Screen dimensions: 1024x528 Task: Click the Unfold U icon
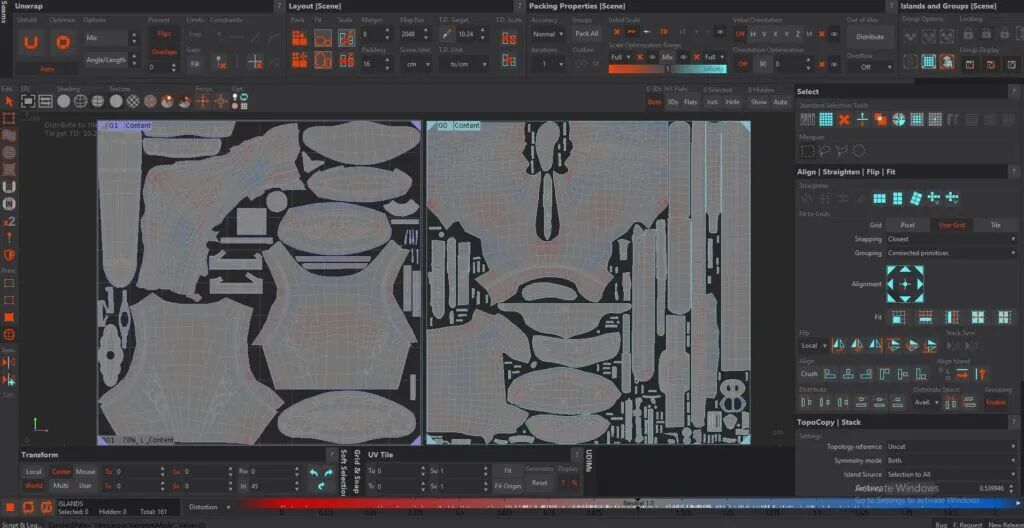[30, 44]
